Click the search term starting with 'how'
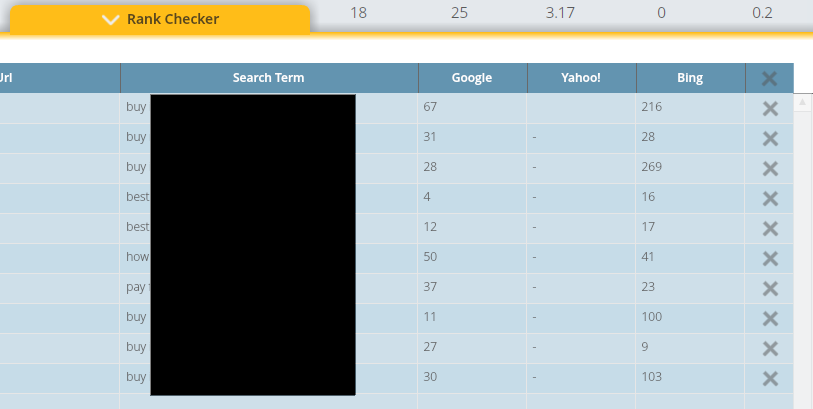Viewport: 813px width, 409px height. [138, 257]
